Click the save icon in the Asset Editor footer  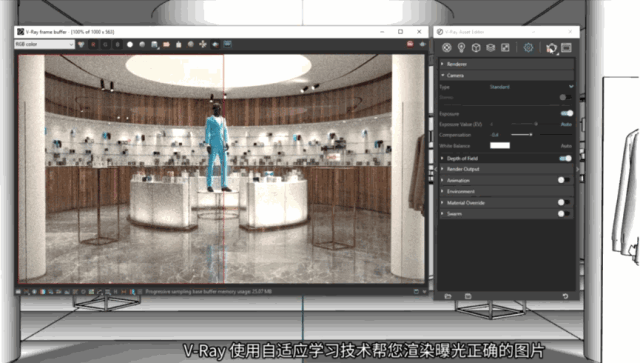click(x=468, y=296)
